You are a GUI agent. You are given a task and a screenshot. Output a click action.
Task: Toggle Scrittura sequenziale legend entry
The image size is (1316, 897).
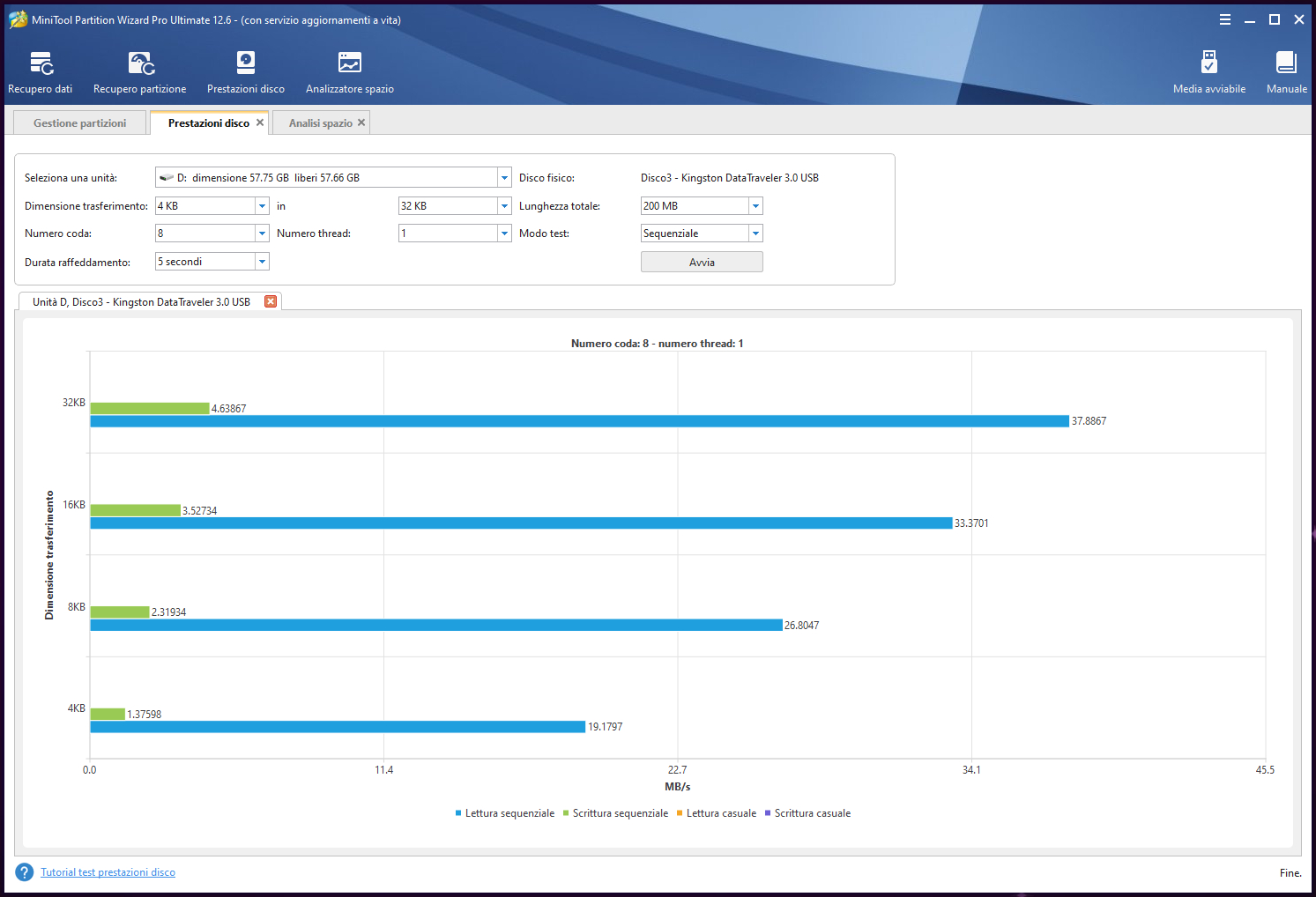pos(616,813)
